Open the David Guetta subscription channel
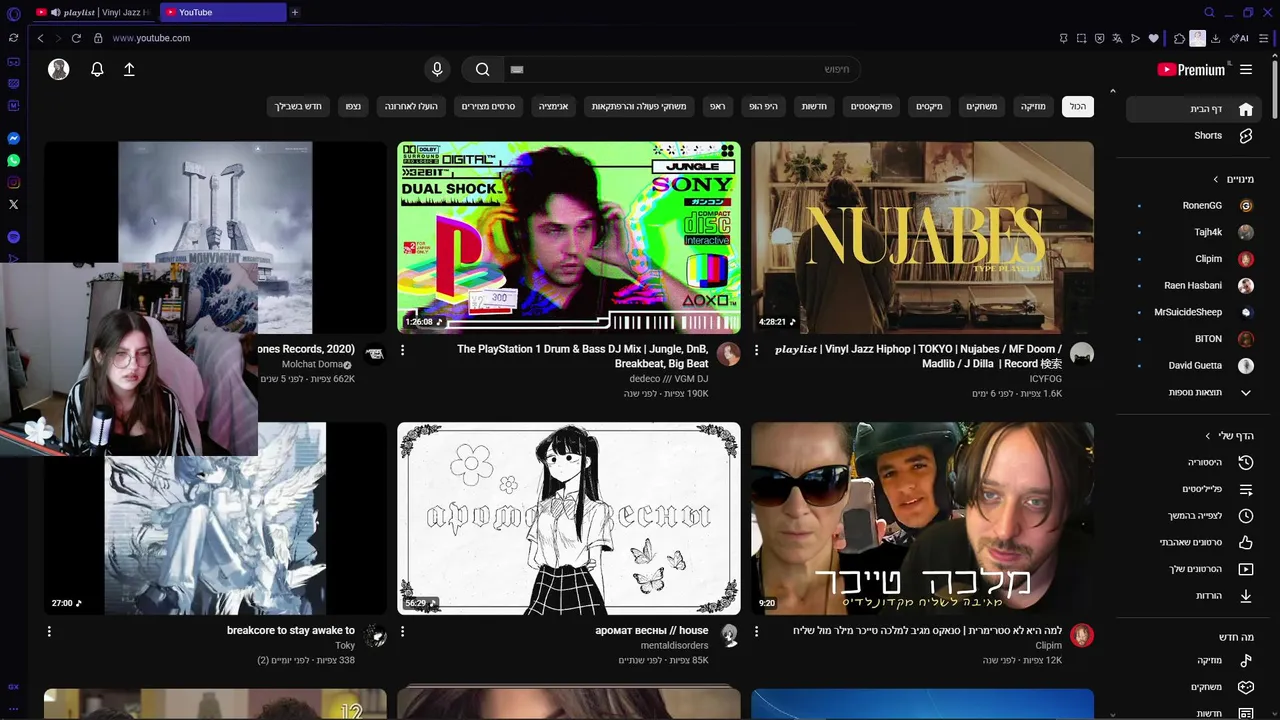This screenshot has height=720, width=1280. pyautogui.click(x=1195, y=365)
